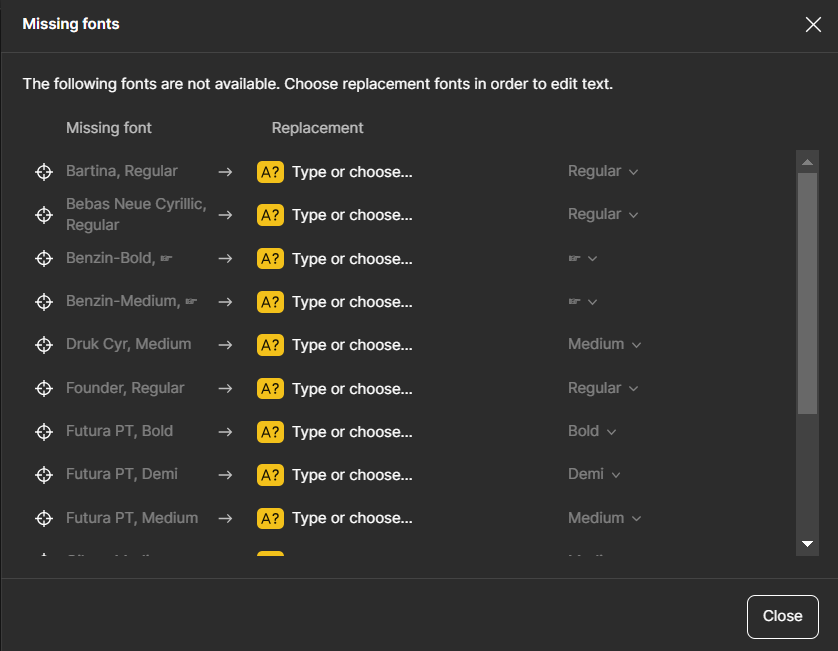The image size is (838, 651).
Task: Open Regular style dropdown for Bebas Neue Cyrillic
Action: pyautogui.click(x=603, y=214)
